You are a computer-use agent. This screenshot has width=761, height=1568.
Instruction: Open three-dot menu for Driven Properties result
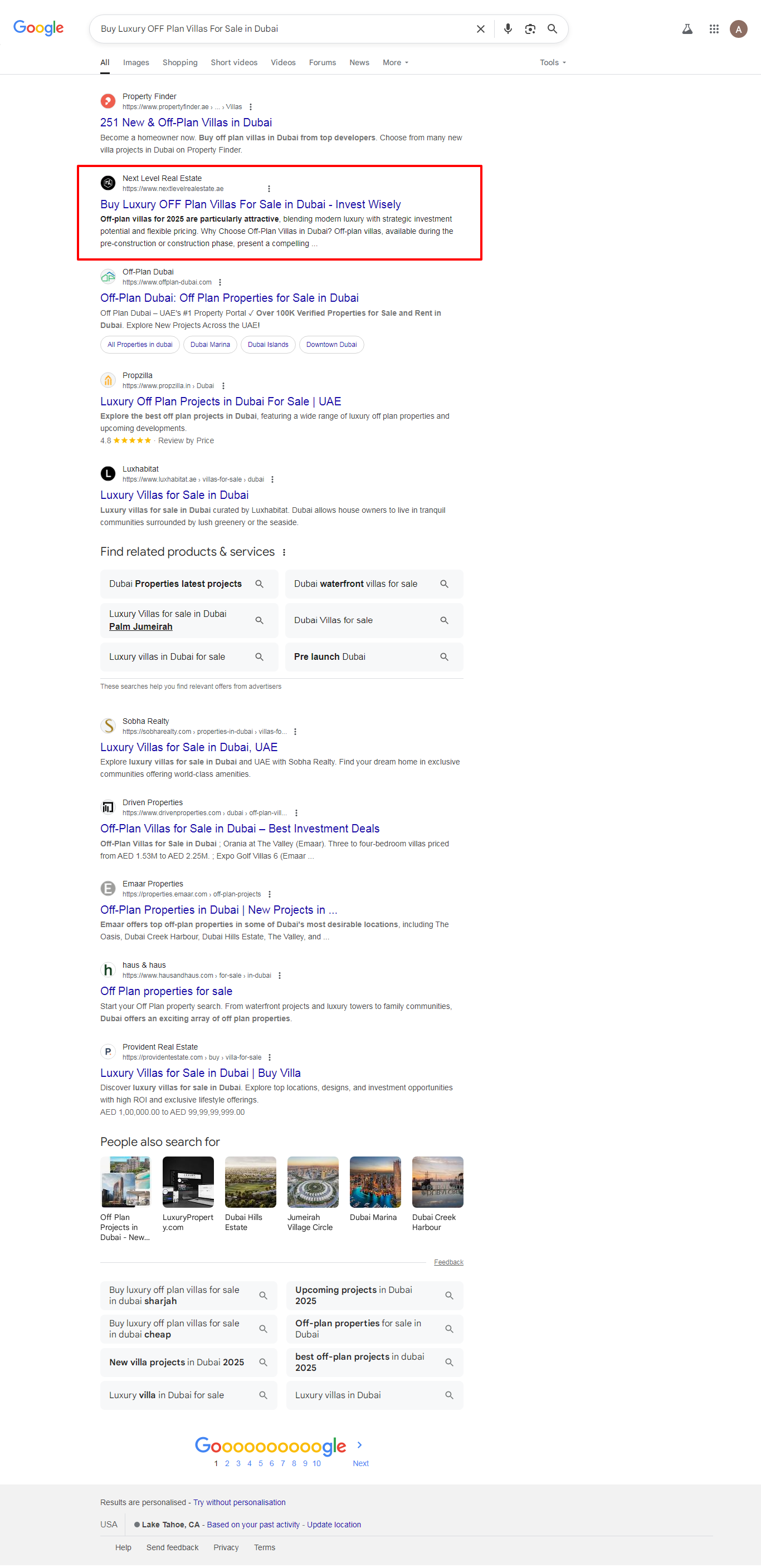(296, 813)
